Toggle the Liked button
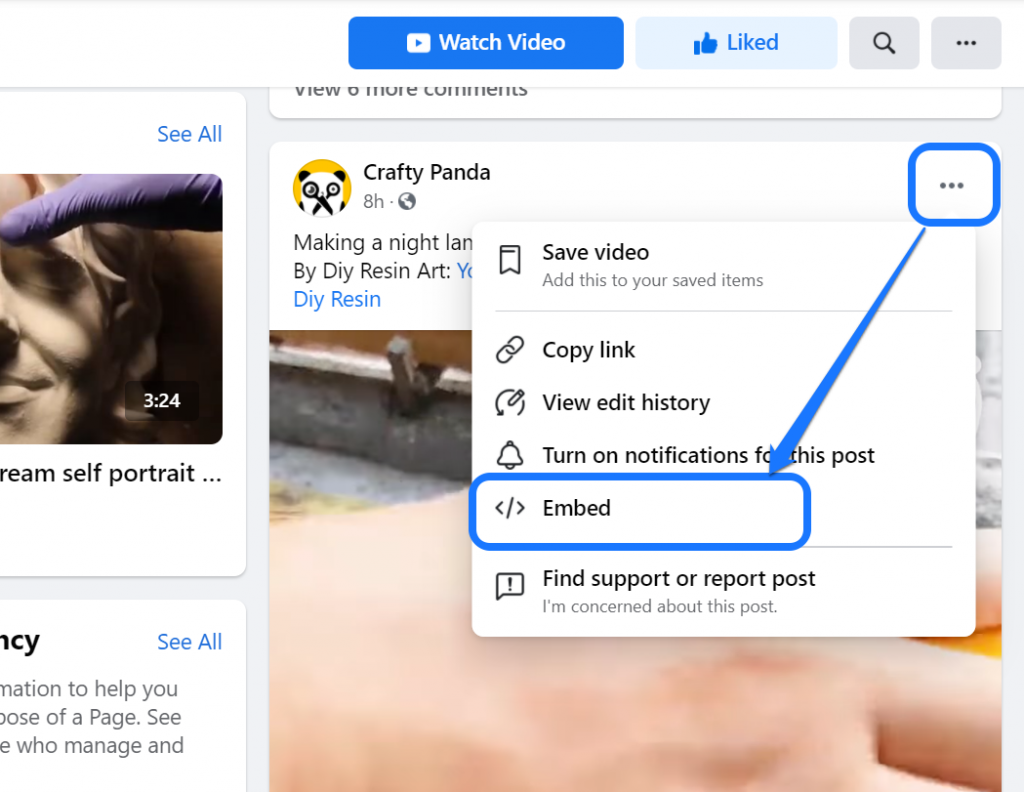Image resolution: width=1024 pixels, height=792 pixels. point(736,43)
